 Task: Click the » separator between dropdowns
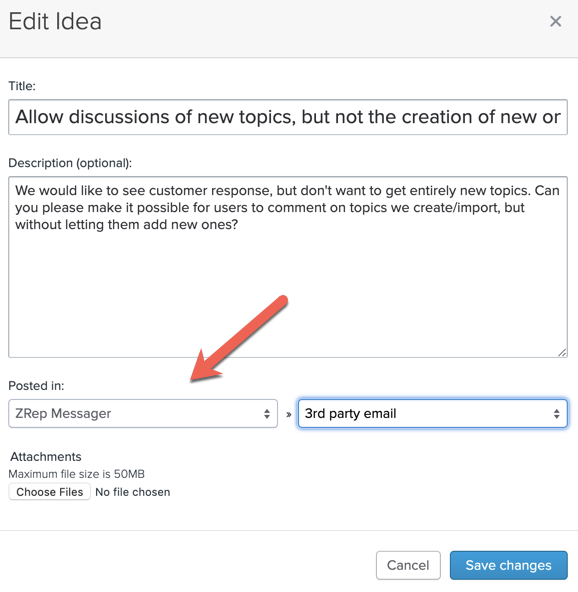tap(288, 415)
